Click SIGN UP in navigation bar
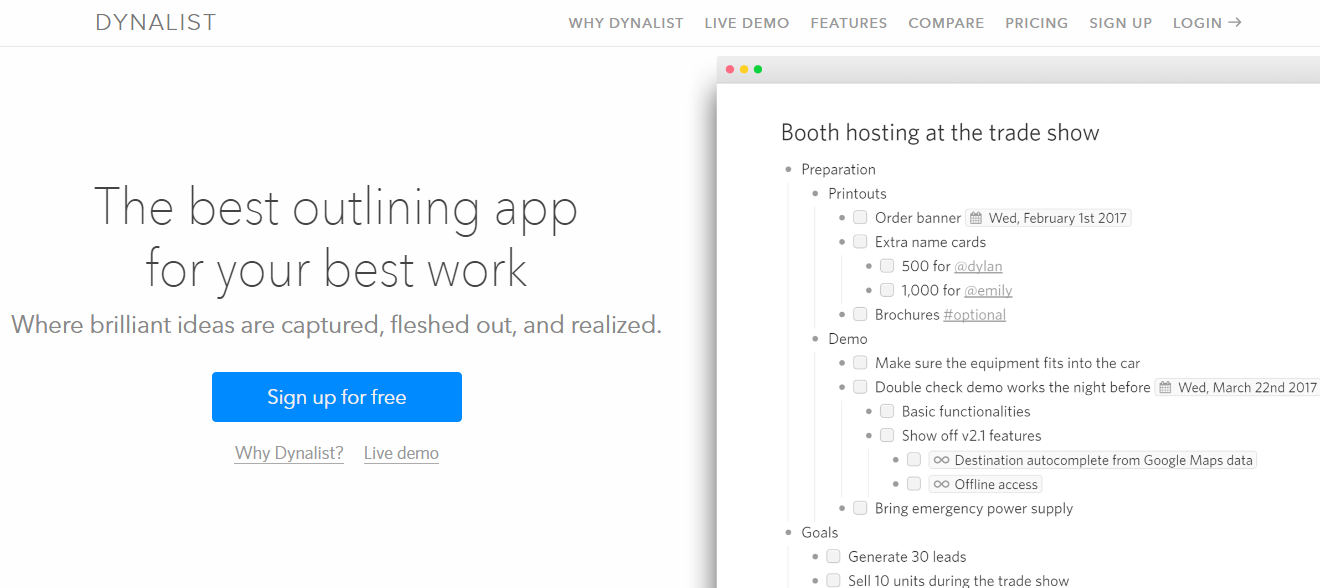 [x=1121, y=23]
